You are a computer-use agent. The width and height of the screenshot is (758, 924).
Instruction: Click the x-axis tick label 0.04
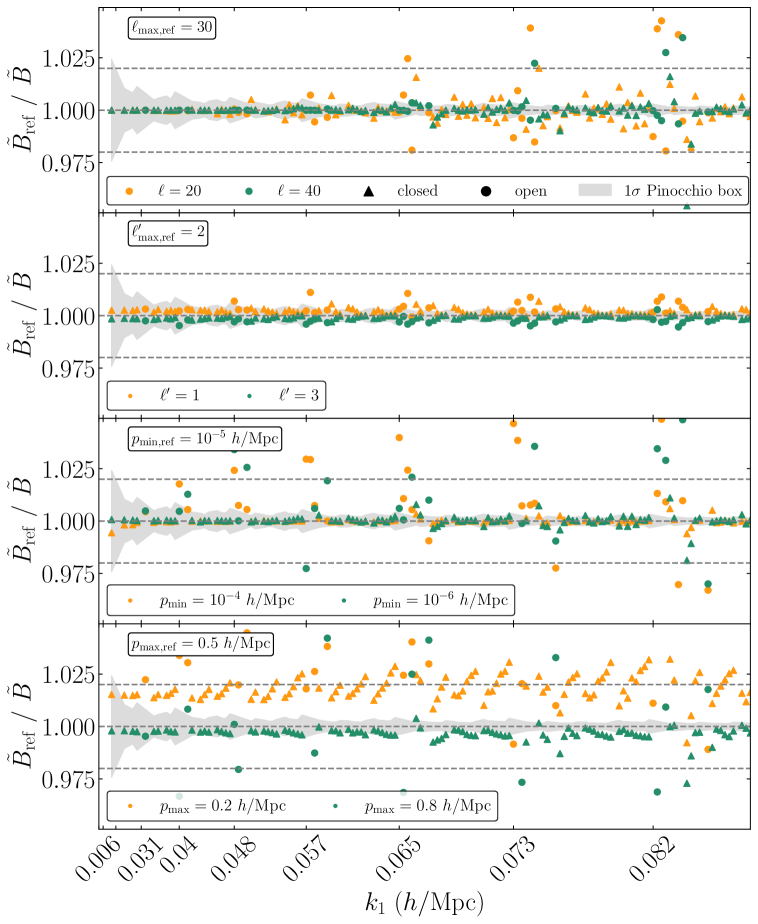pos(178,855)
